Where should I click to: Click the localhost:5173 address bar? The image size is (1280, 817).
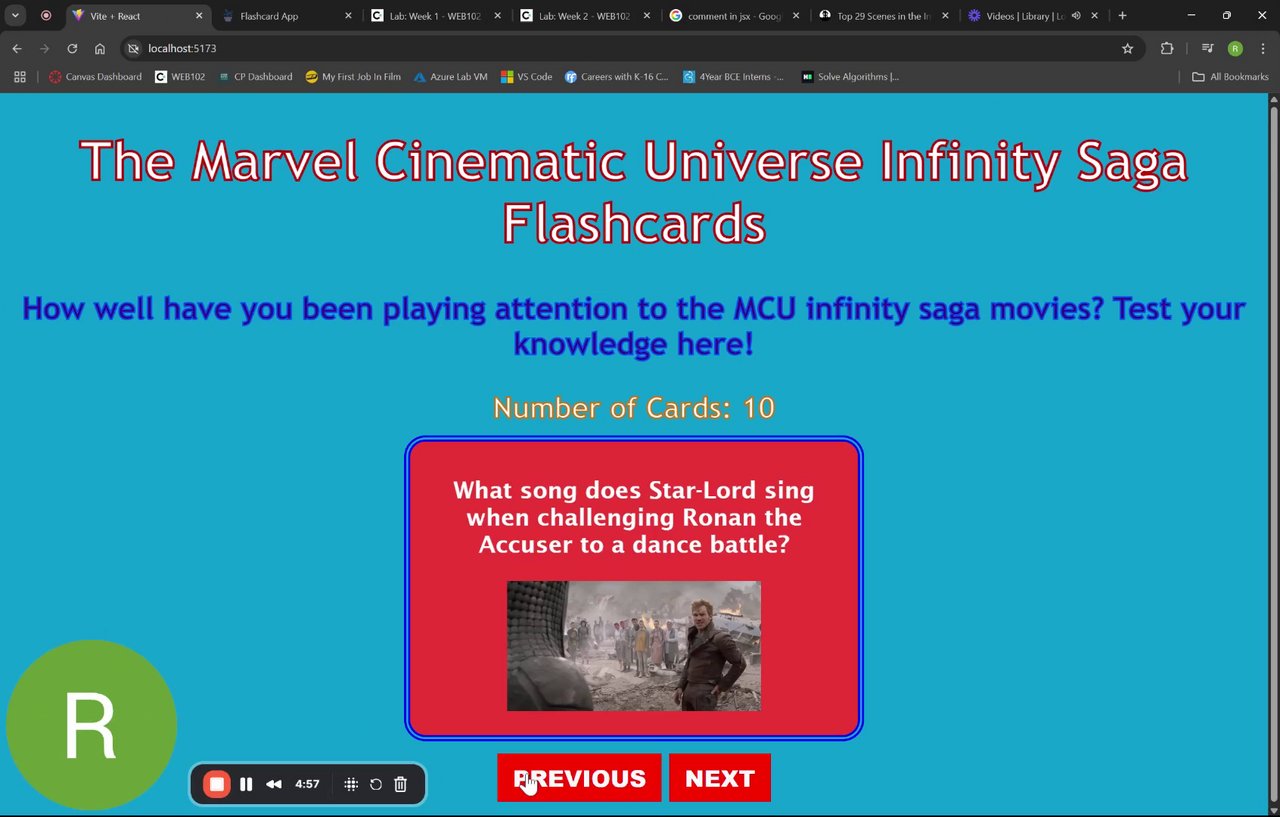[630, 48]
